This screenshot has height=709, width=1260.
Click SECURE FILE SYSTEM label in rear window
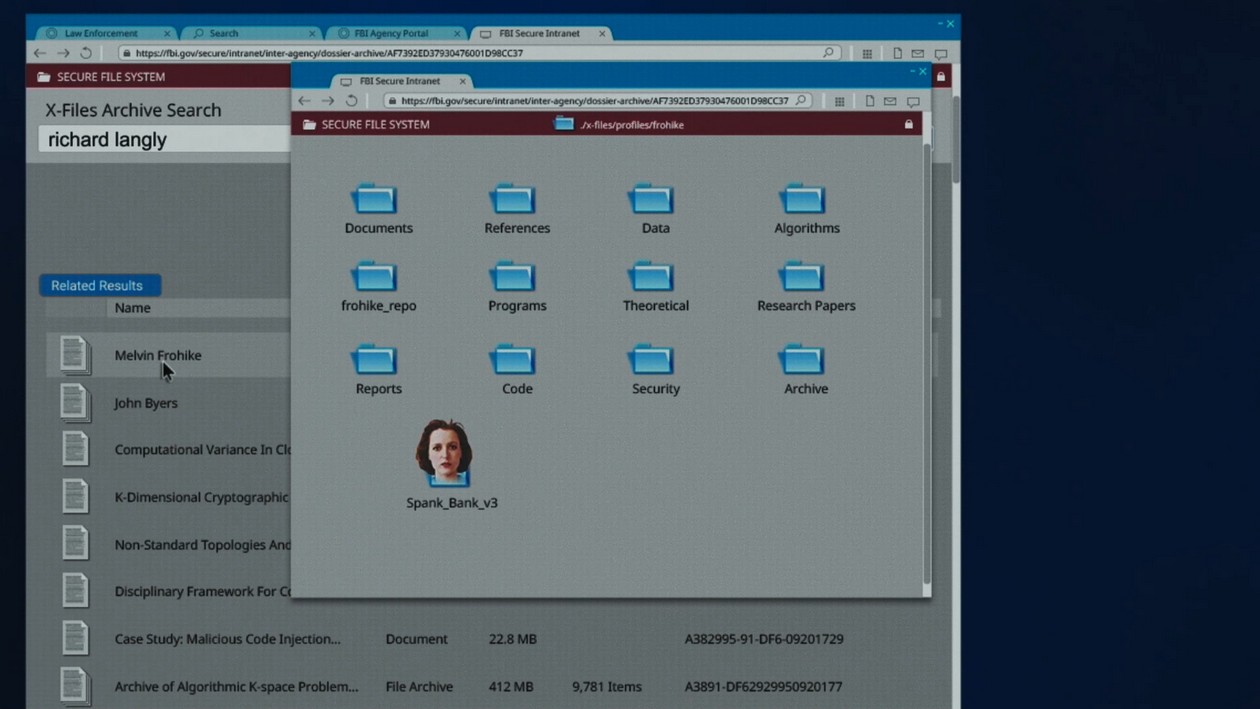pyautogui.click(x=111, y=77)
